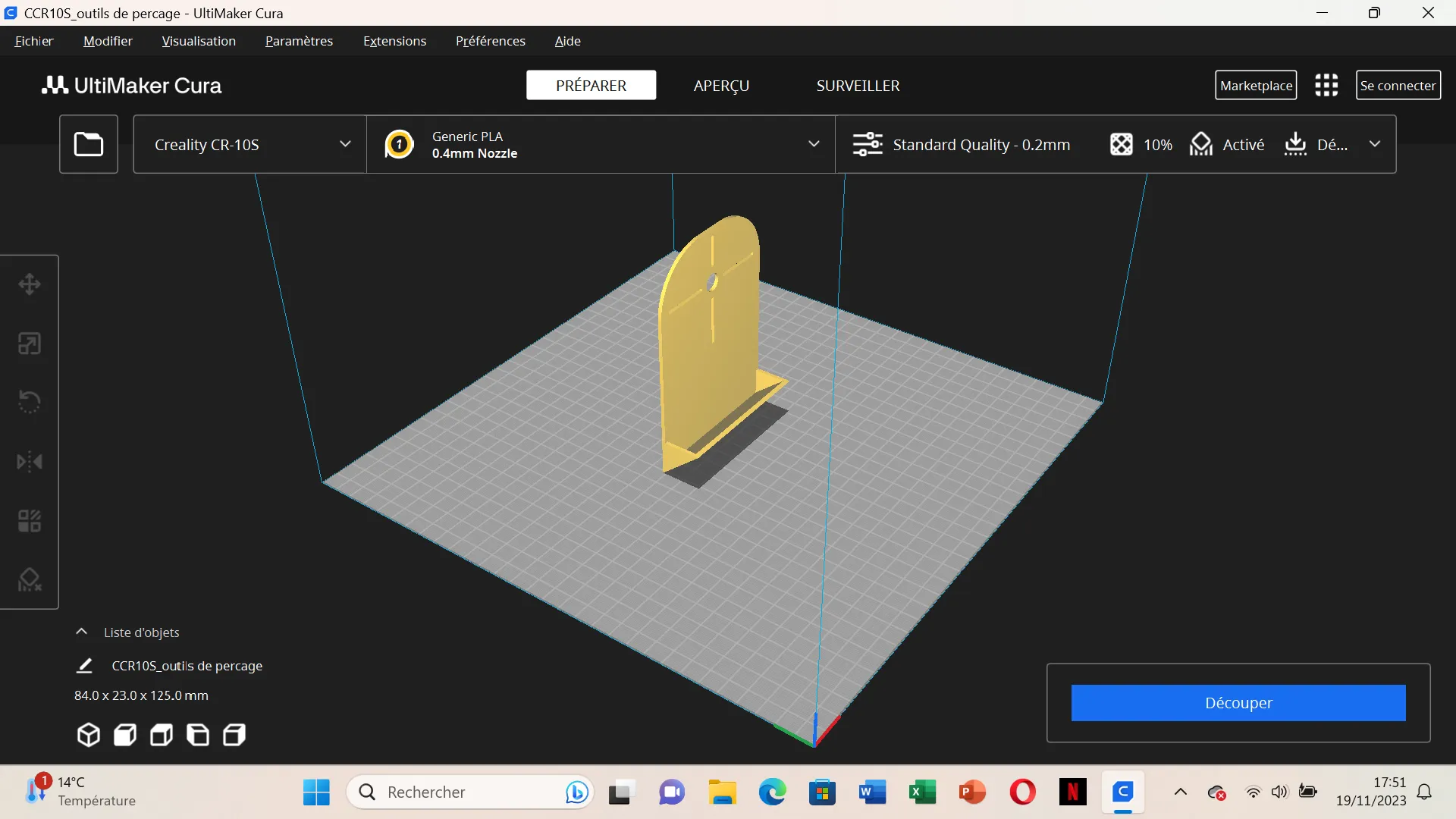Switch to the APERÇU tab
1456x819 pixels.
point(720,86)
